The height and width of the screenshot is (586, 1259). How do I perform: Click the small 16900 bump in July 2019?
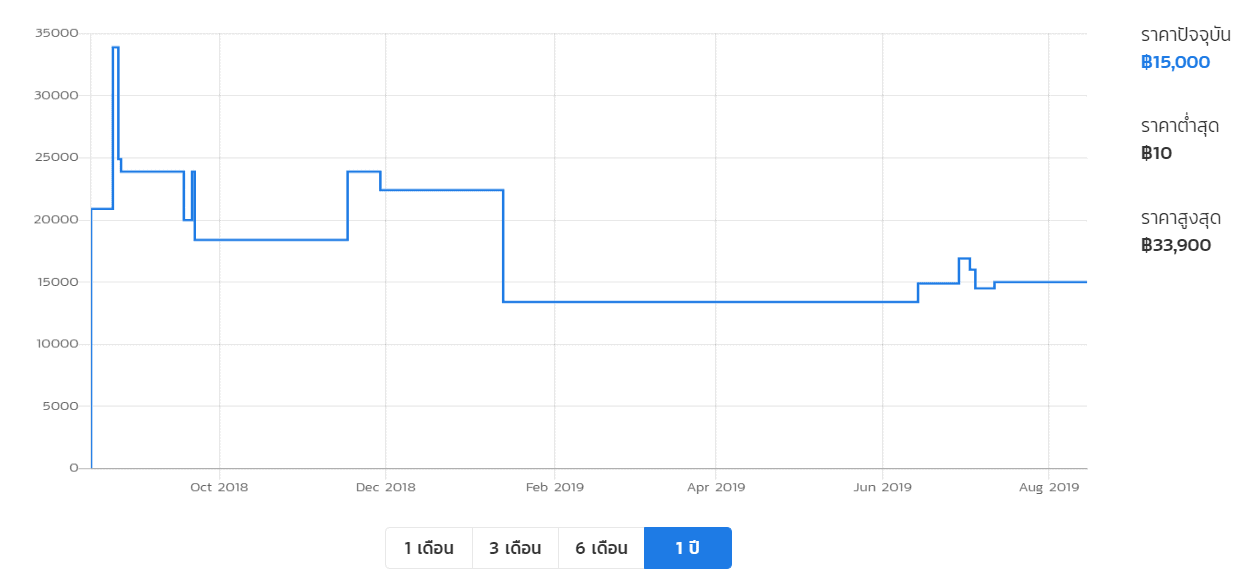coord(964,258)
